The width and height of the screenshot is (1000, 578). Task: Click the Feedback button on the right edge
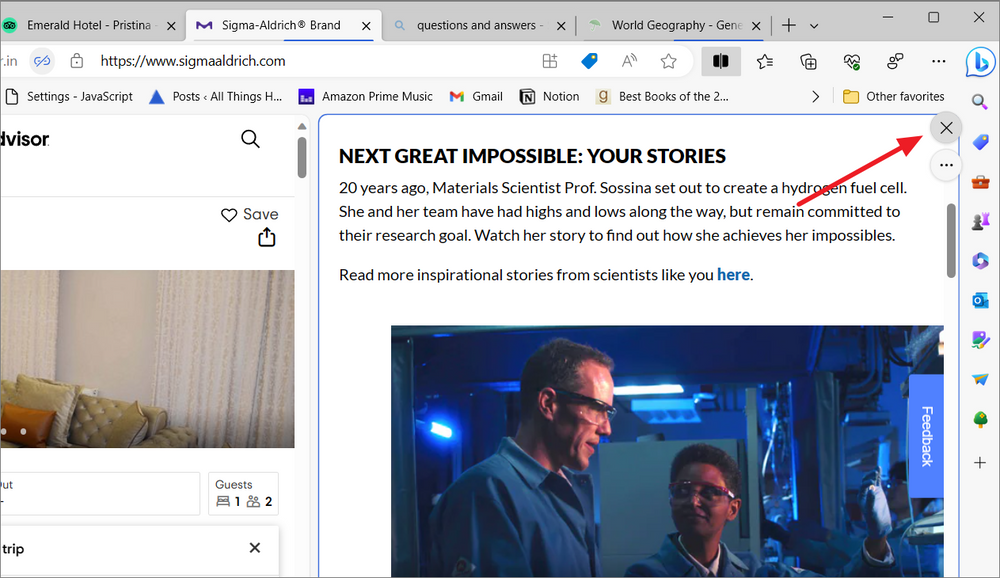click(x=926, y=435)
